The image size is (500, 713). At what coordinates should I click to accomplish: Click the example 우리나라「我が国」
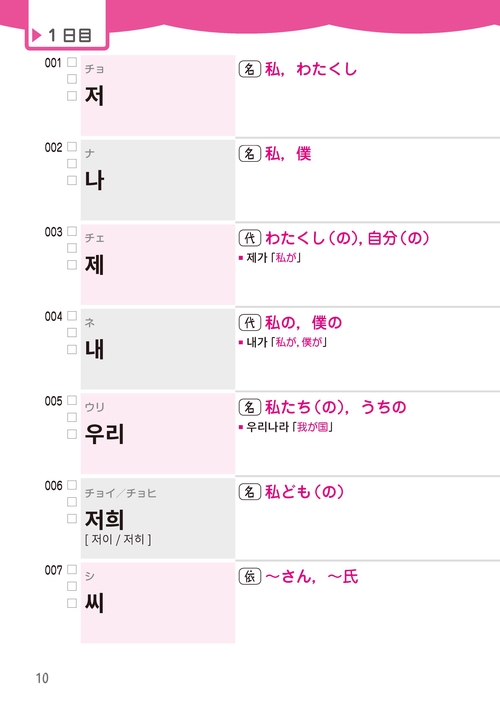pyautogui.click(x=290, y=427)
